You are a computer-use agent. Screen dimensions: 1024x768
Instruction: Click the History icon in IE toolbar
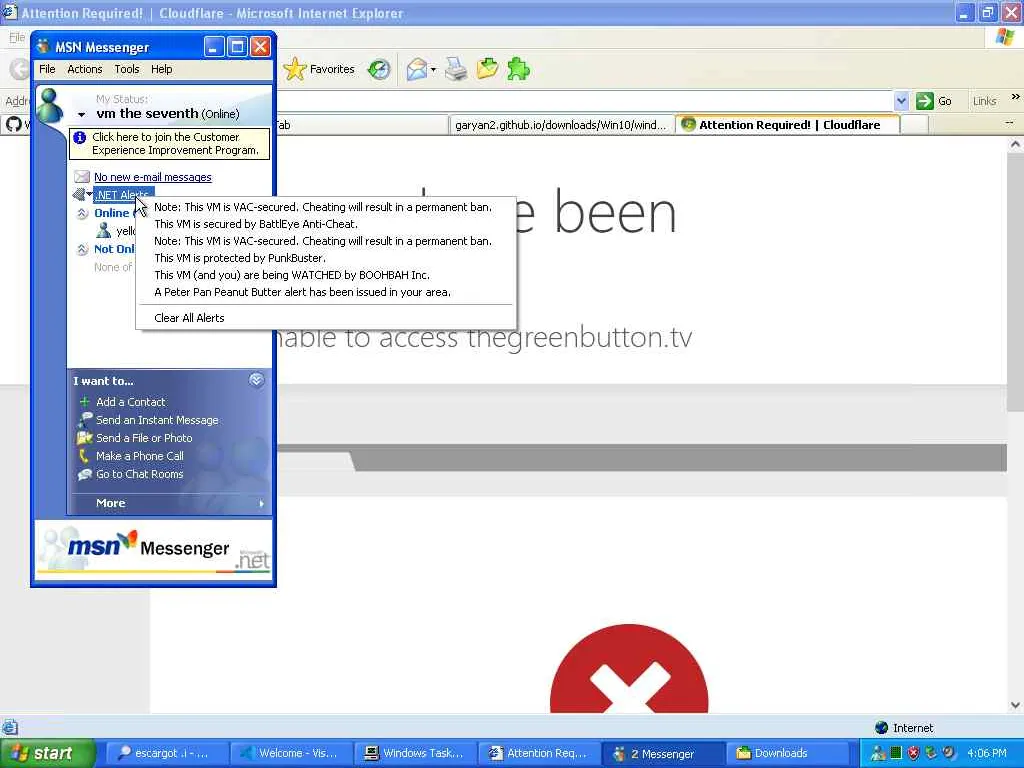click(x=379, y=69)
